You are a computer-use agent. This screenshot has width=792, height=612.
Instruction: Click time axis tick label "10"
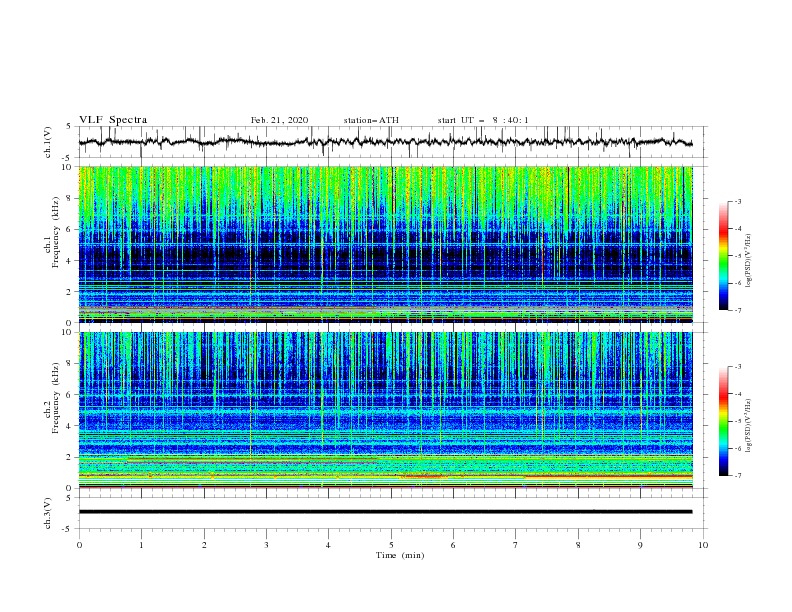pos(703,545)
